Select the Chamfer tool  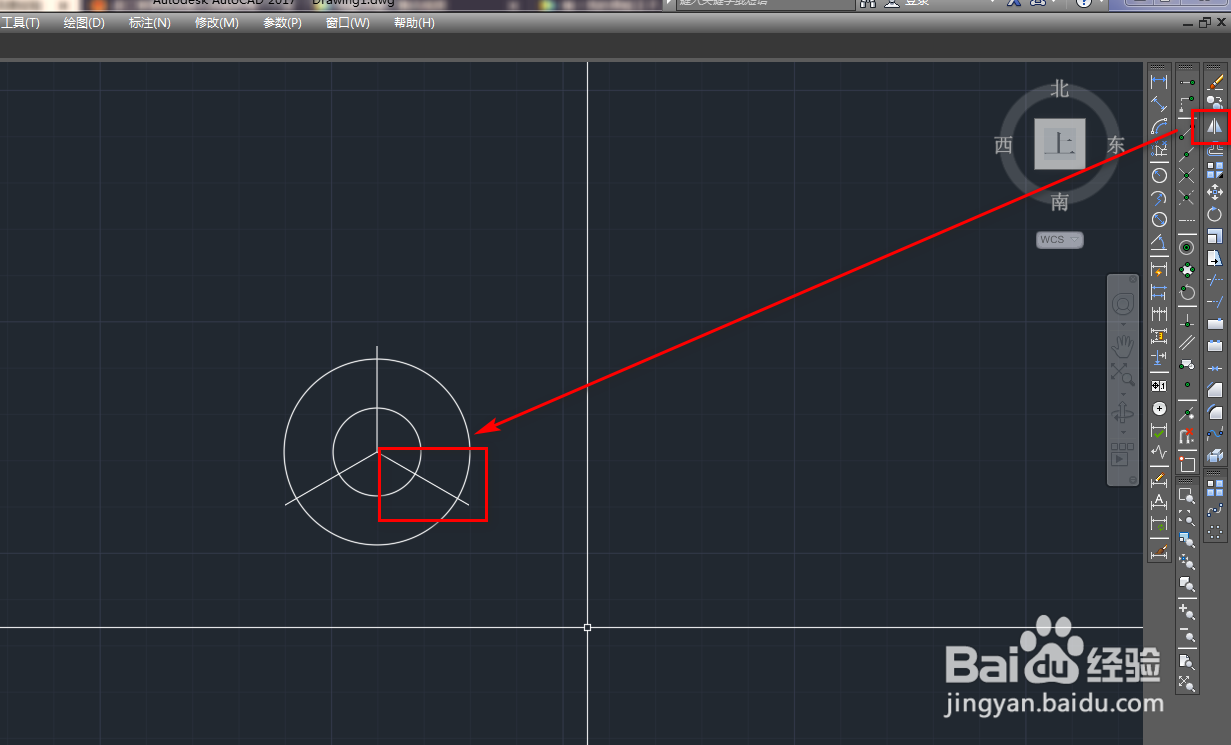click(x=1215, y=388)
